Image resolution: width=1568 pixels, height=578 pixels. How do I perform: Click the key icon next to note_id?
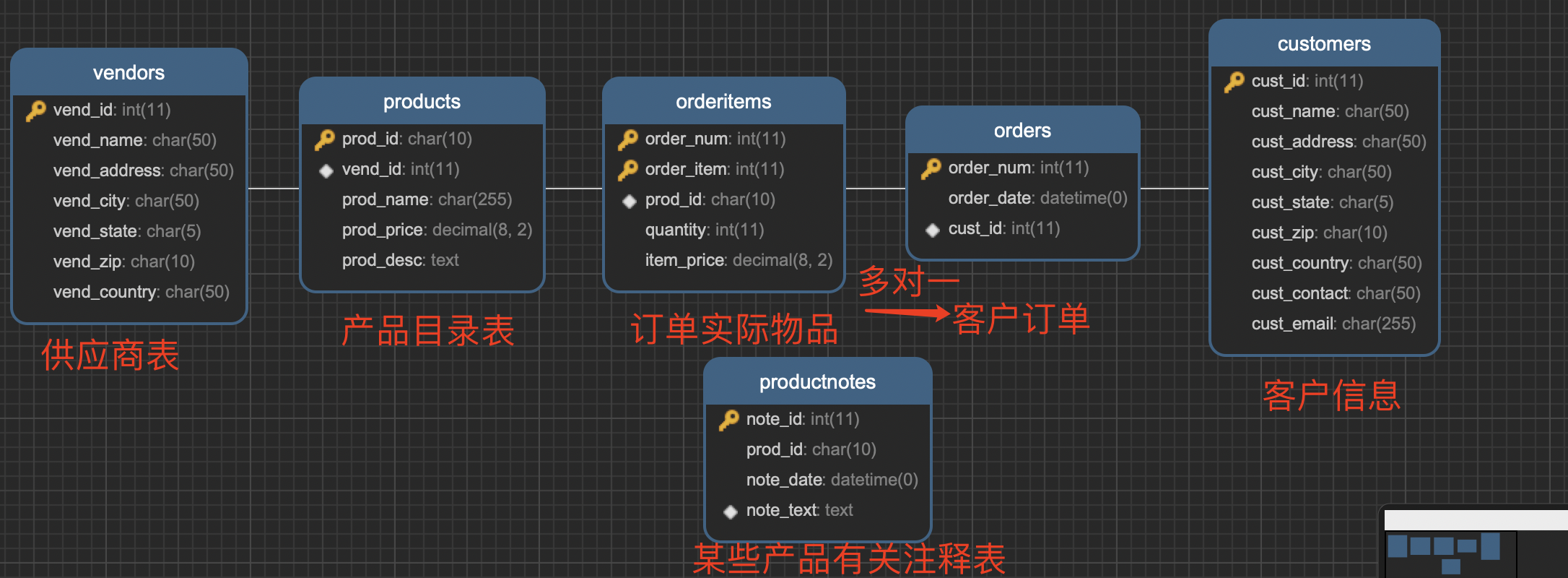[x=728, y=420]
